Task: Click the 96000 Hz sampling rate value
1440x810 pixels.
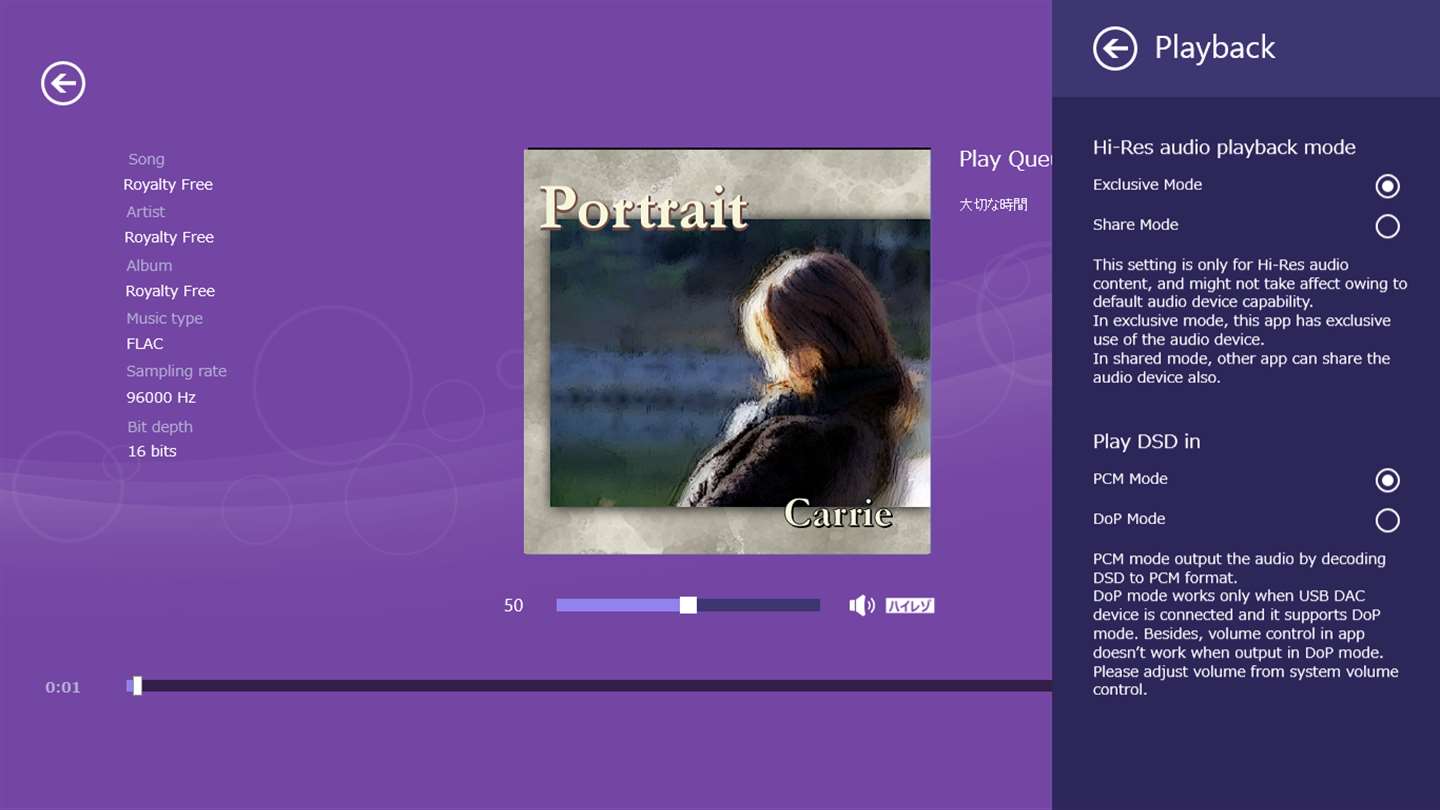Action: pos(161,397)
